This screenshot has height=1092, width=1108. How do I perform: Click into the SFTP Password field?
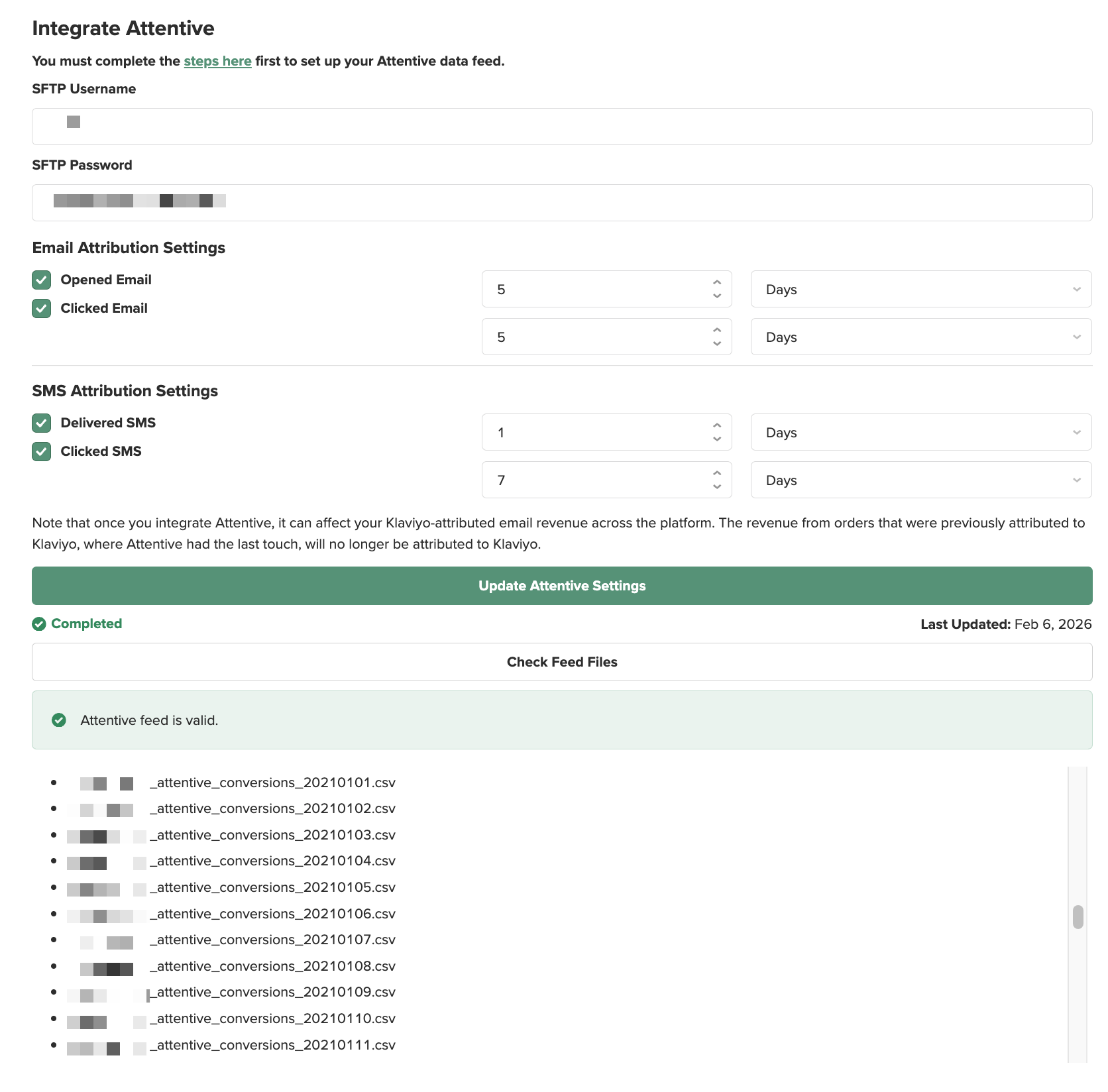(x=562, y=203)
